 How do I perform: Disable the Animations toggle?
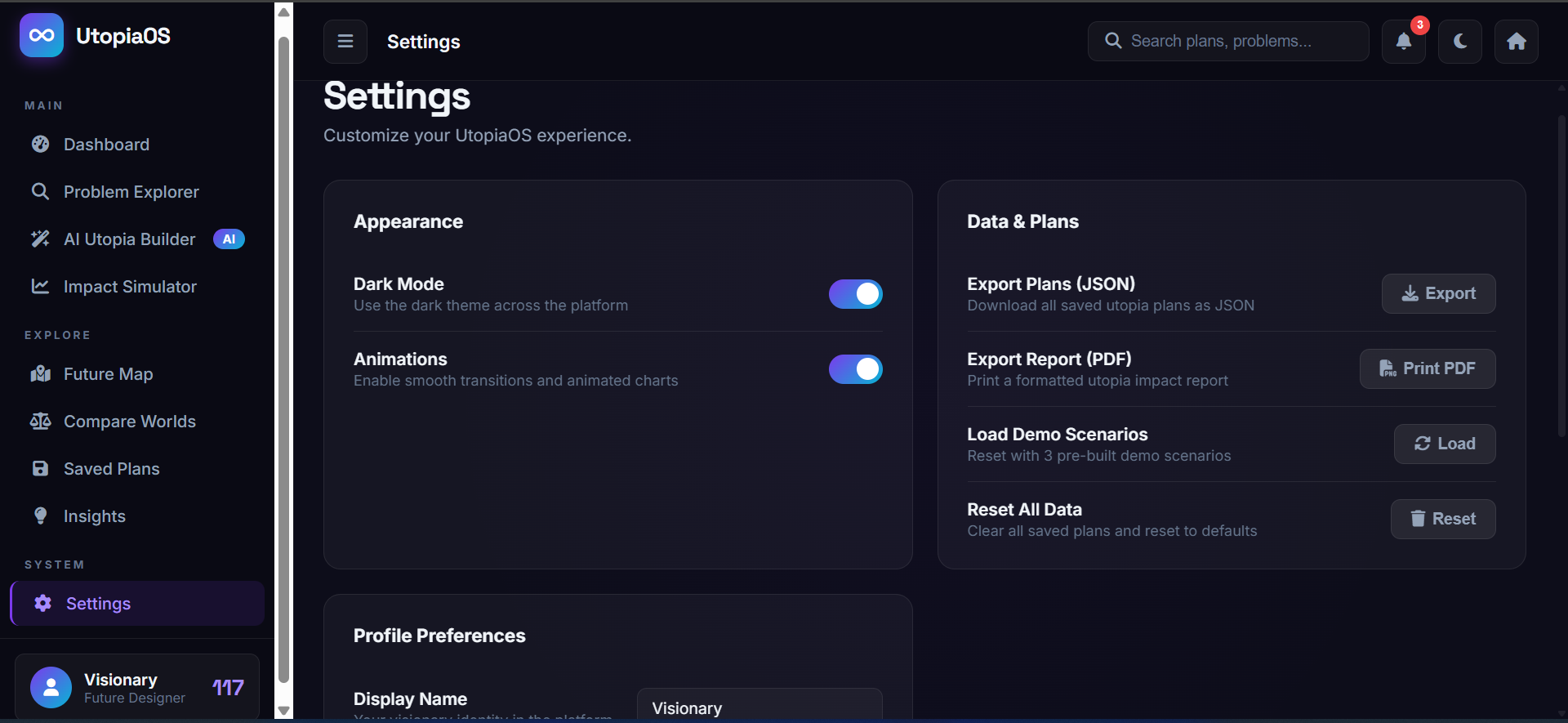coord(855,369)
